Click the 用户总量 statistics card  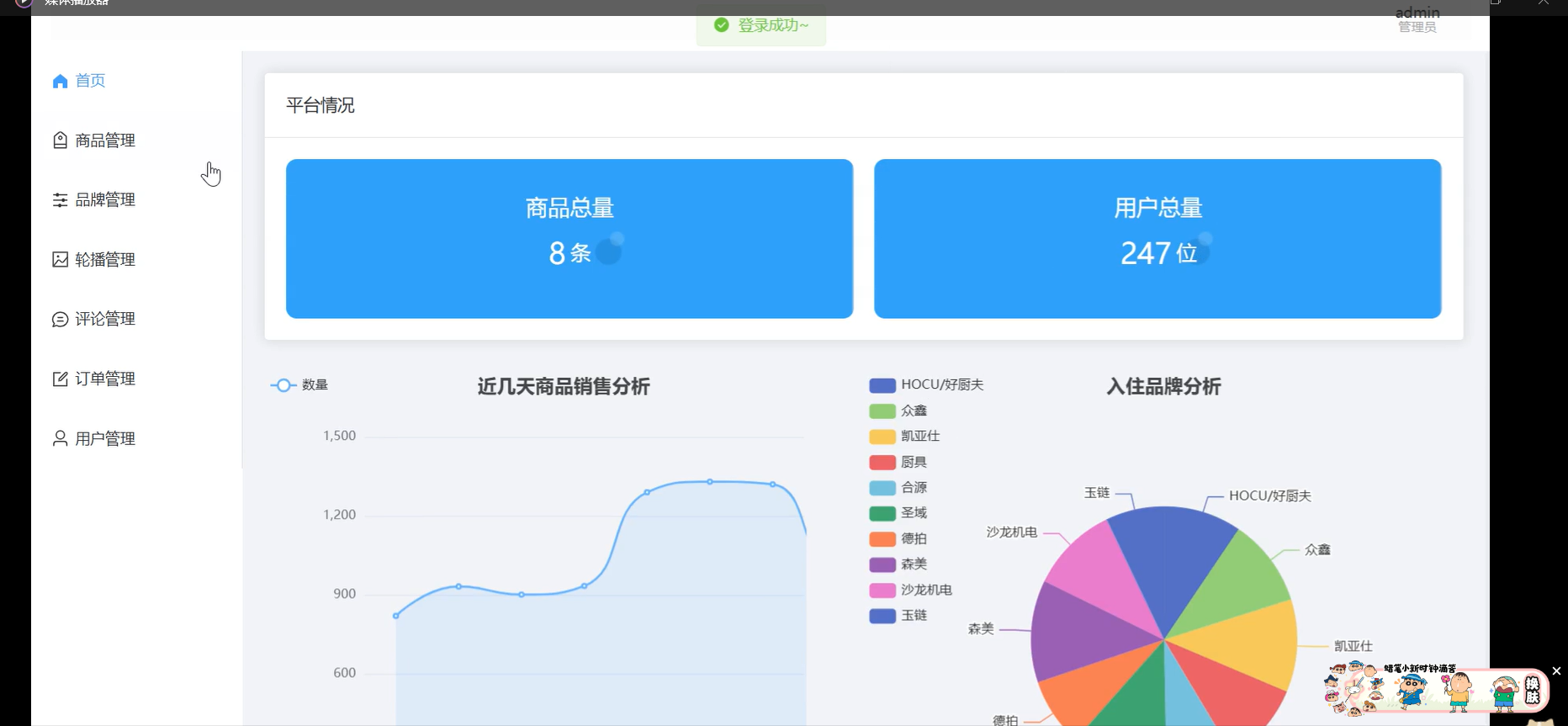1157,238
